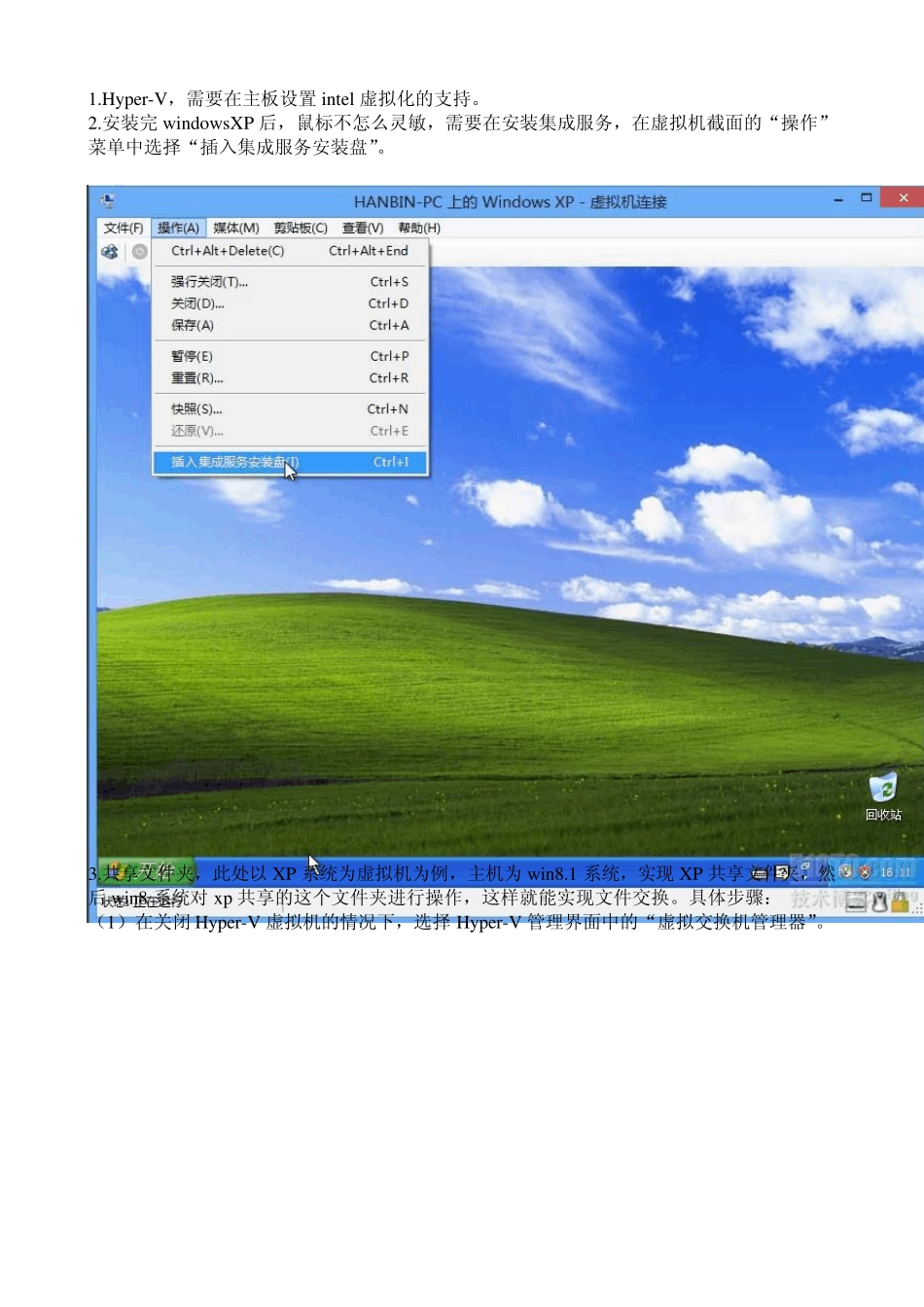
Task: Click the Ctrl+Alt+Del toolbar icon
Action: click(110, 252)
